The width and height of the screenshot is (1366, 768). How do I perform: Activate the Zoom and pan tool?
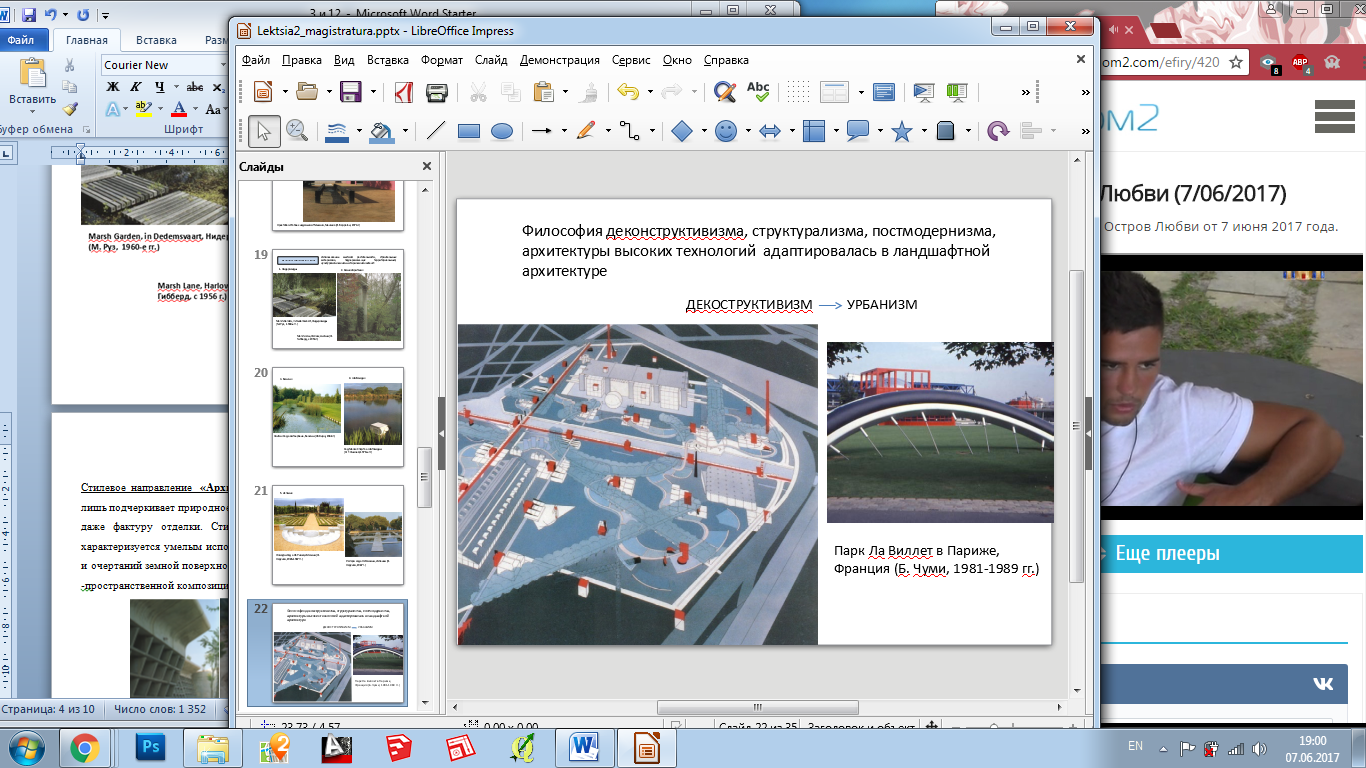click(297, 131)
